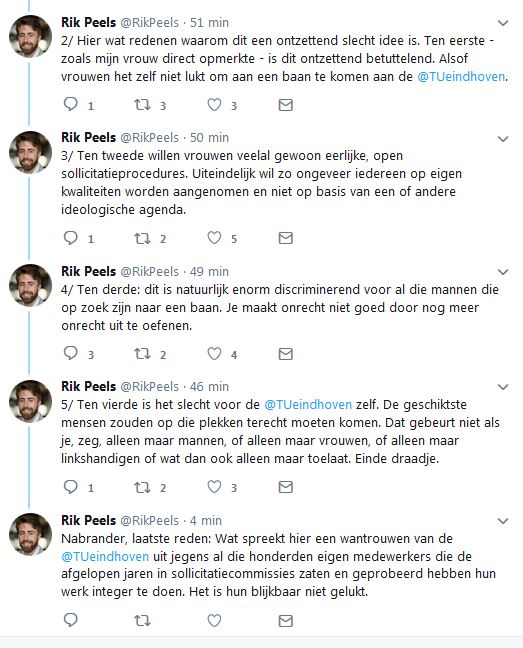Open @TUeindhoven mention in the 2/ tweet
This screenshot has width=523, height=648.
[461, 77]
